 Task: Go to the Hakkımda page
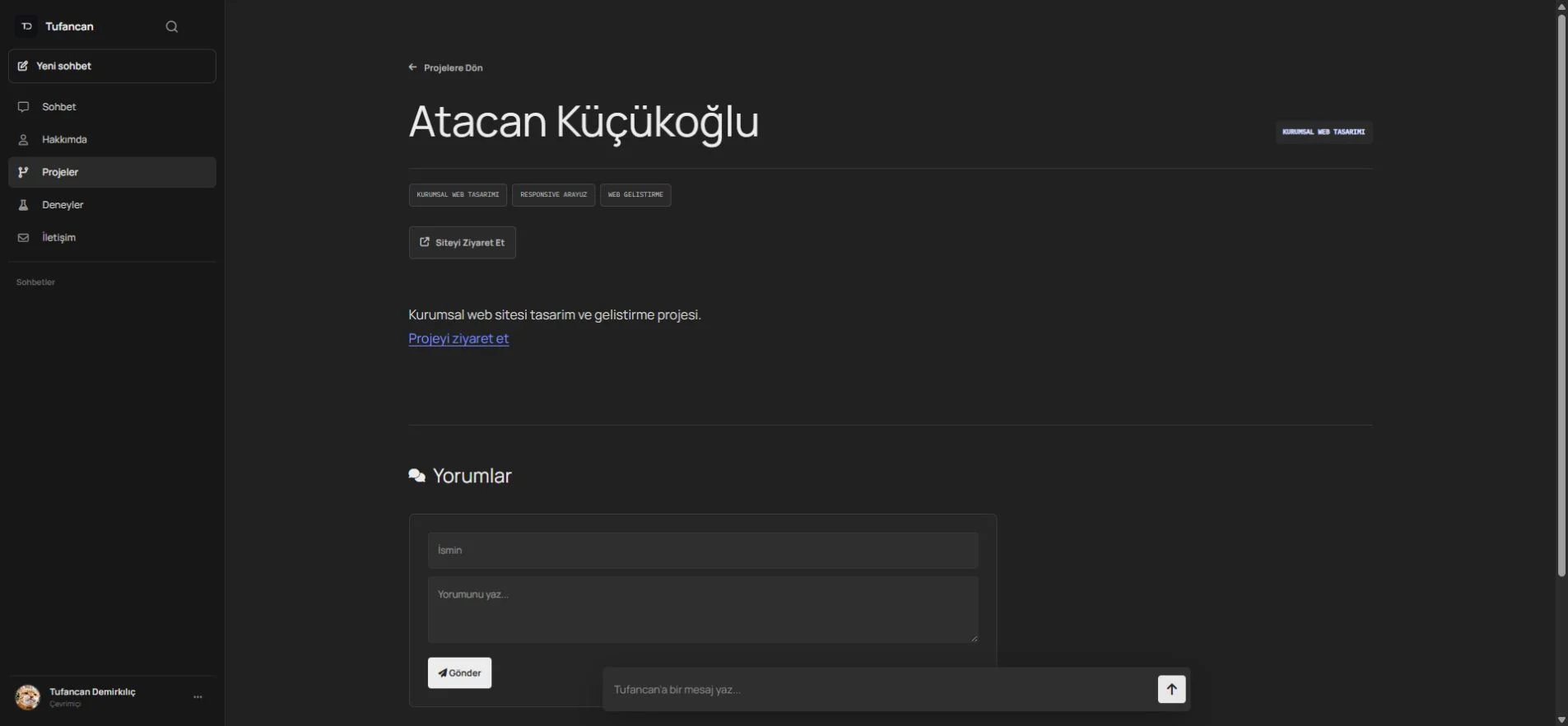(x=112, y=140)
